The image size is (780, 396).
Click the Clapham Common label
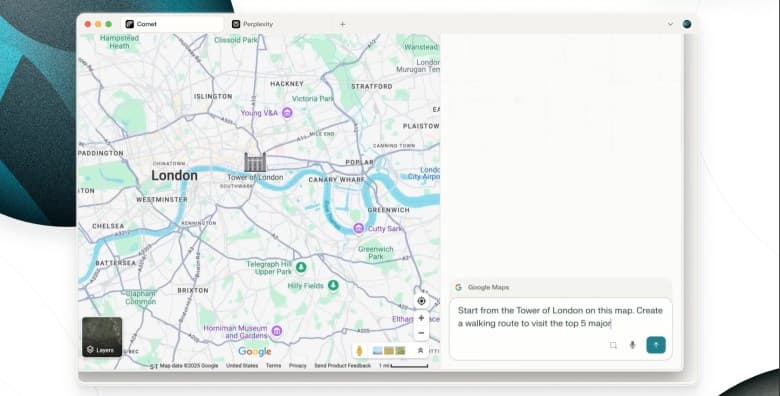[x=140, y=297]
